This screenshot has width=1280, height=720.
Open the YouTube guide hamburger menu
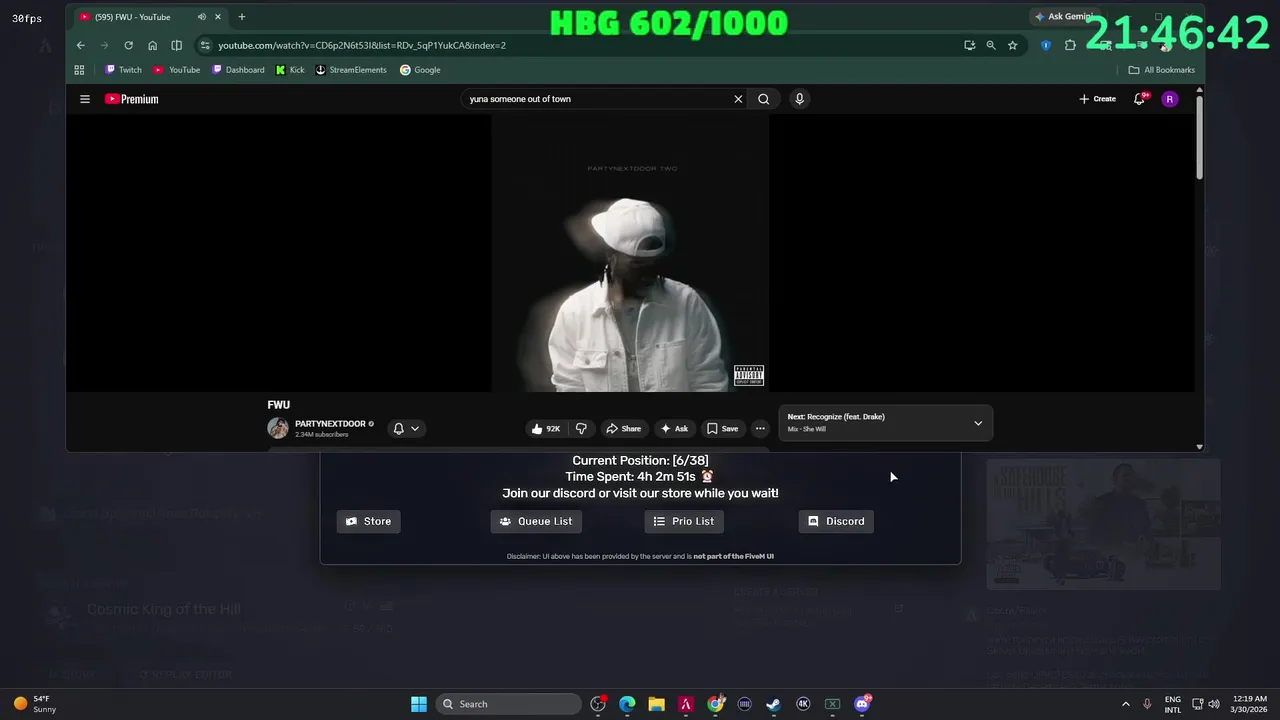pos(85,99)
